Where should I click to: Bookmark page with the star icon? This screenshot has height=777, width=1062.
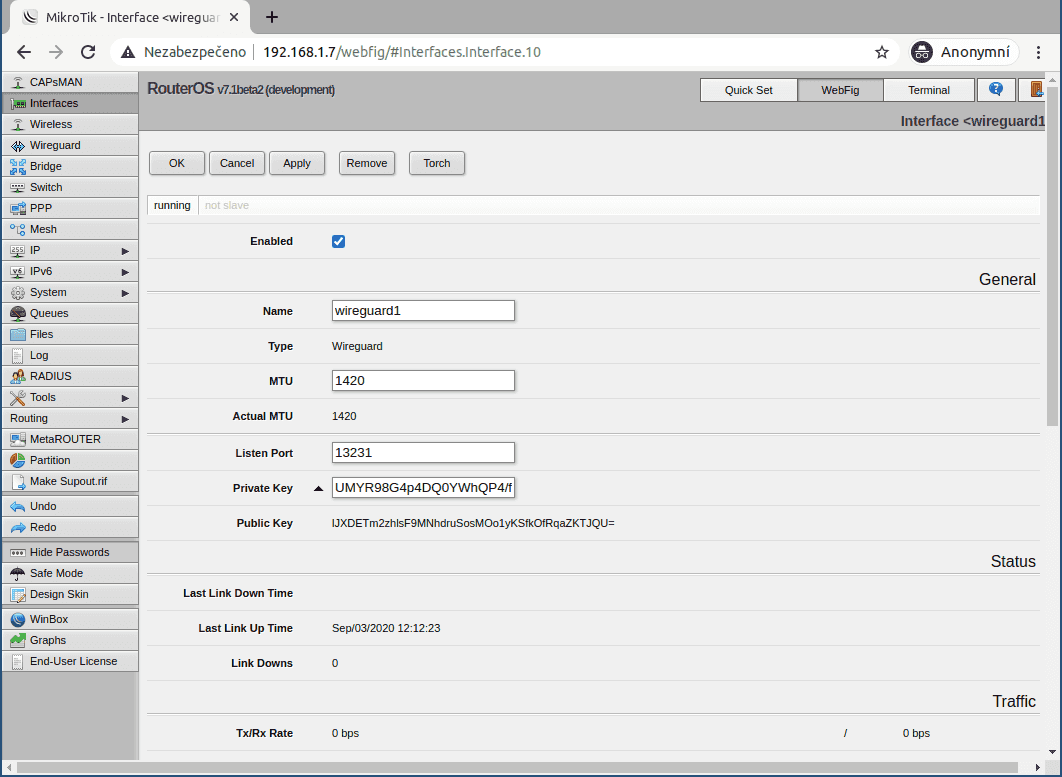881,52
